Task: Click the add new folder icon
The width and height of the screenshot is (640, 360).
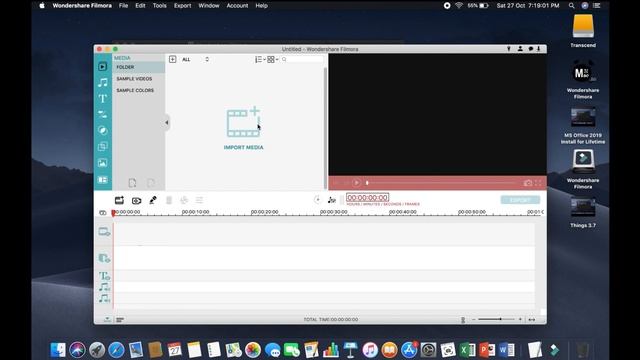Action: [x=132, y=183]
